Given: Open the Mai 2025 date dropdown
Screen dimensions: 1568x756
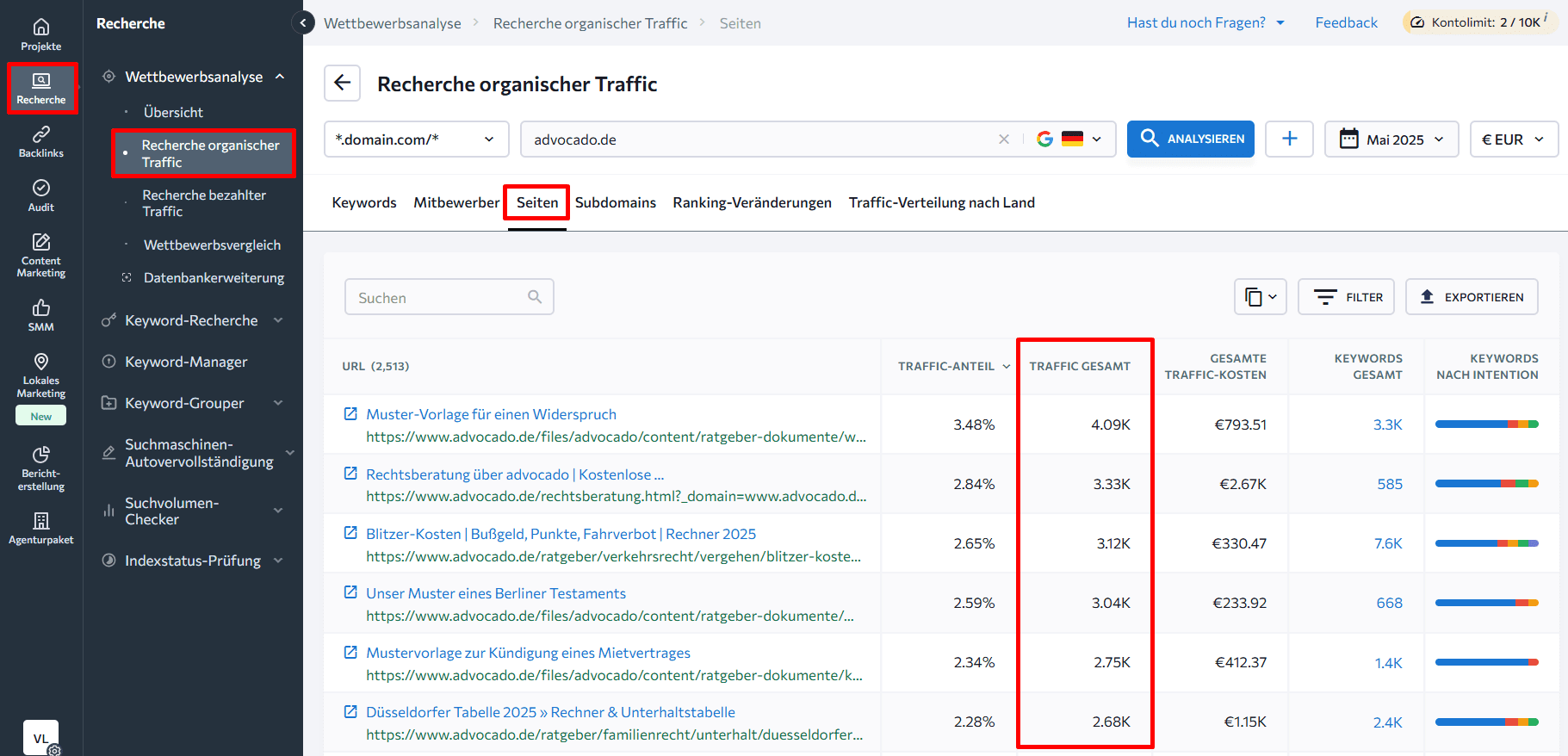Looking at the screenshot, I should [1391, 139].
